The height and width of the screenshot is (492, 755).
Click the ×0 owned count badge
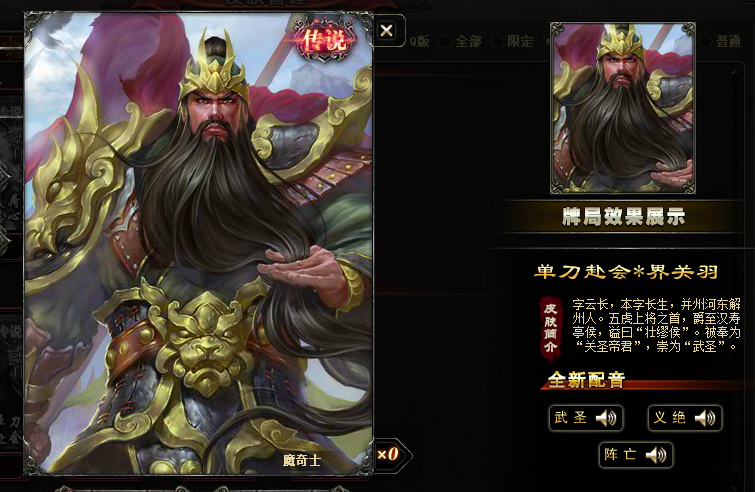click(389, 454)
